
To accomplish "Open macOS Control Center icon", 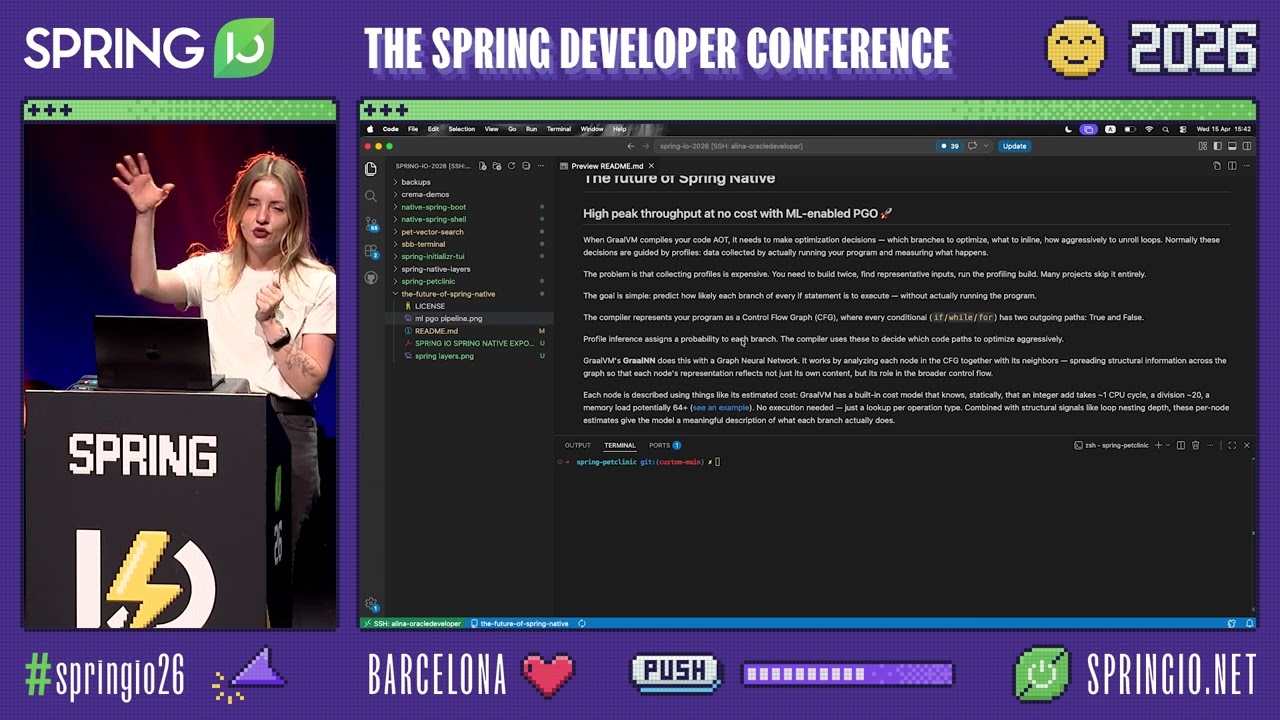I will (1183, 129).
